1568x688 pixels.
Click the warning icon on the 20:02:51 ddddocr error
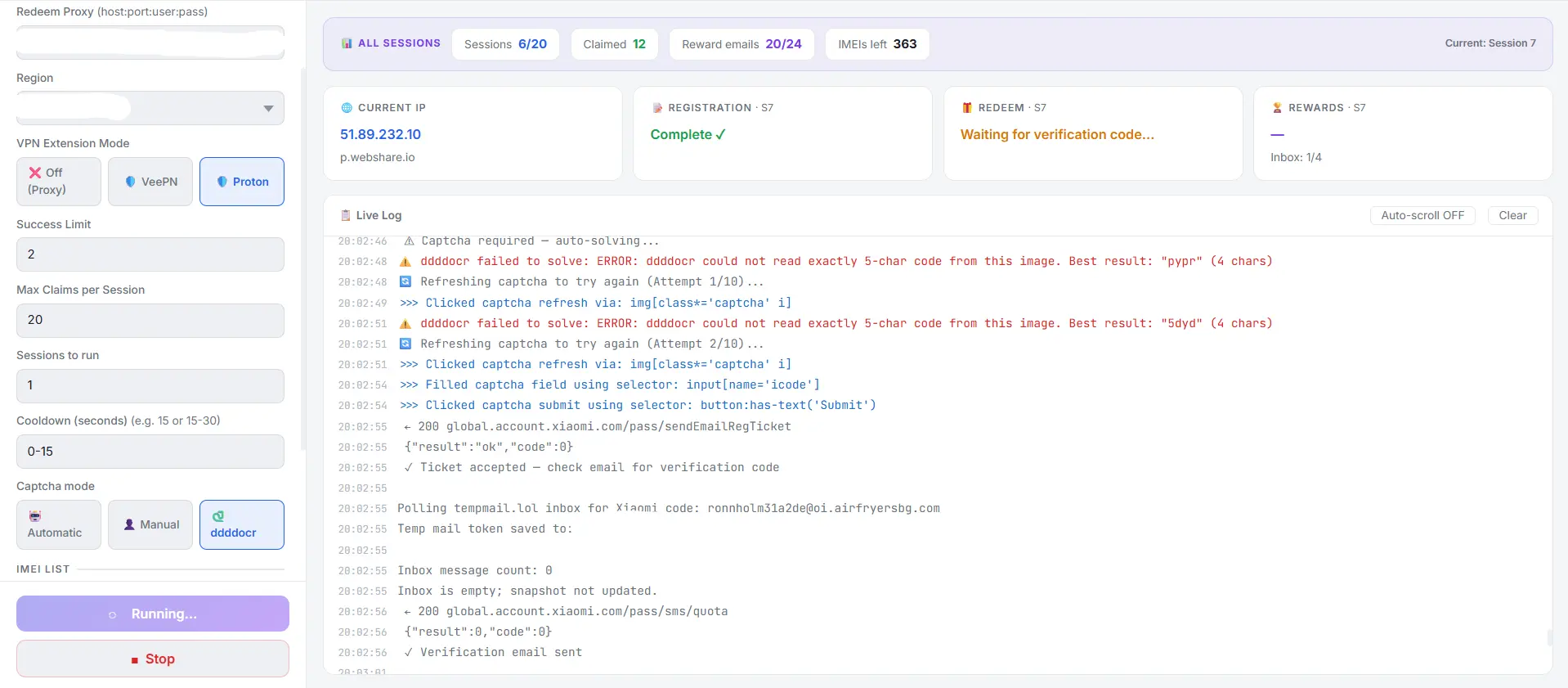(x=405, y=324)
